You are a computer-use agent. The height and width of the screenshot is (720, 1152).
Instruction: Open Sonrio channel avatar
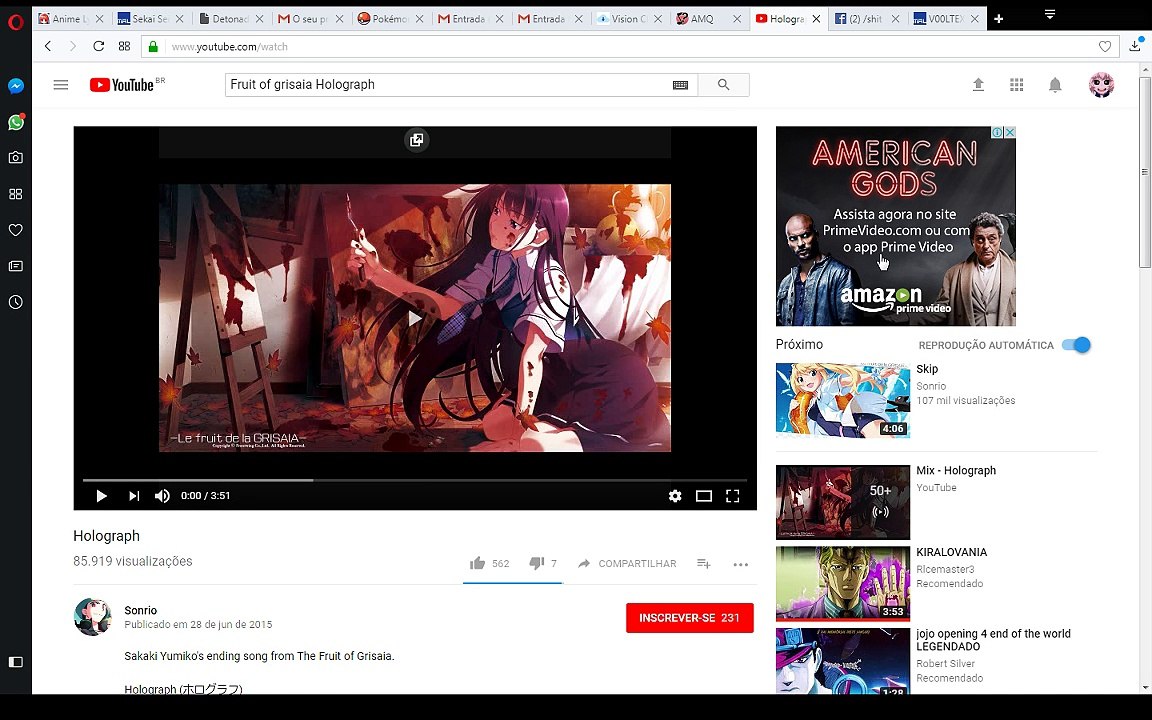[93, 616]
